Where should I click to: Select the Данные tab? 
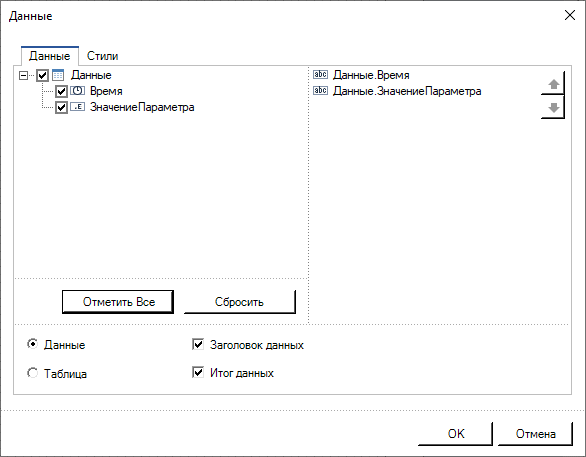click(x=50, y=56)
